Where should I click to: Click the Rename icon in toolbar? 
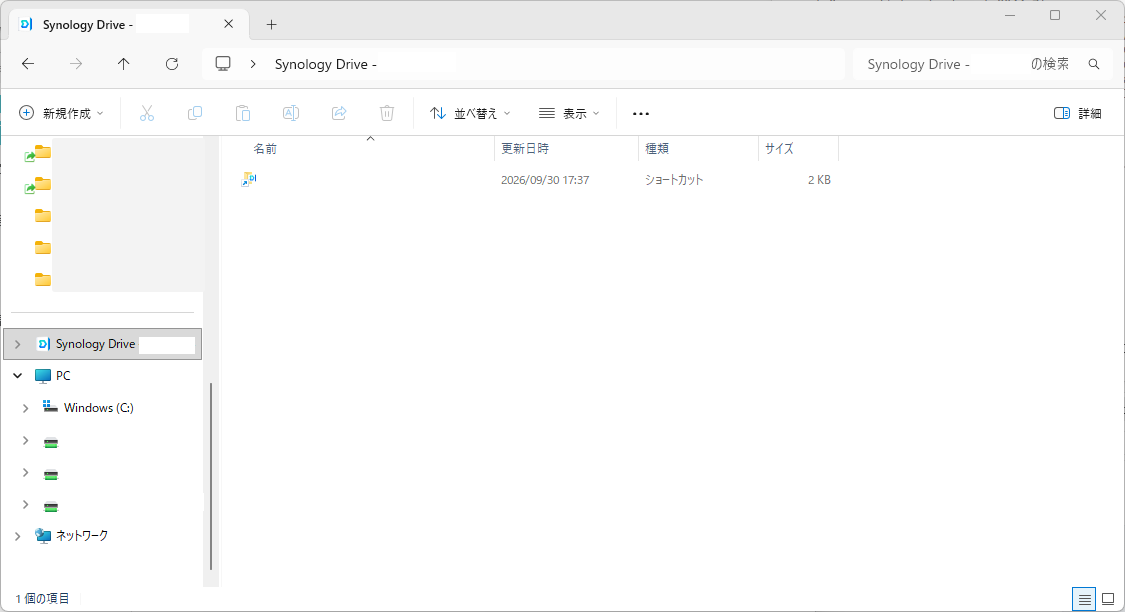(291, 113)
